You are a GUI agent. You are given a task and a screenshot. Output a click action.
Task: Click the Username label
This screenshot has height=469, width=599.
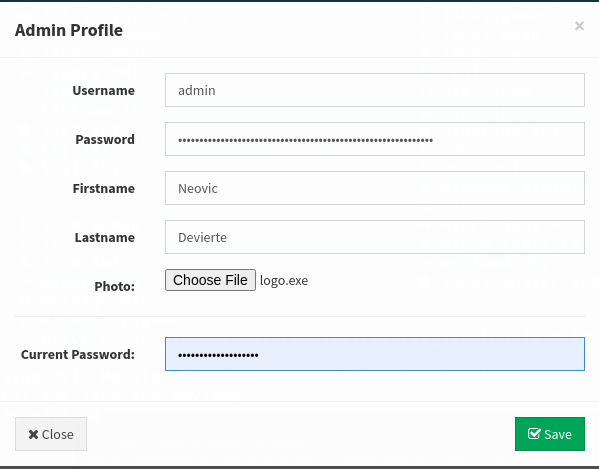(x=104, y=91)
